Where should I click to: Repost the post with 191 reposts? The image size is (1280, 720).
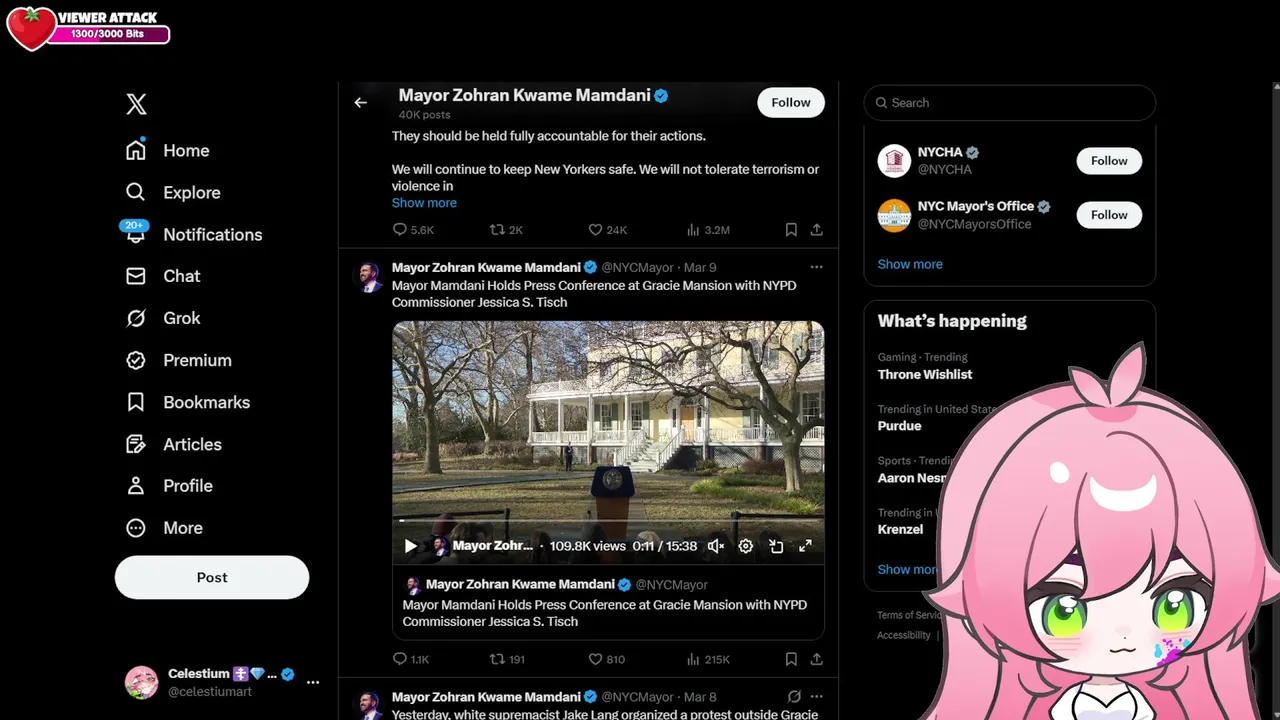click(x=506, y=660)
